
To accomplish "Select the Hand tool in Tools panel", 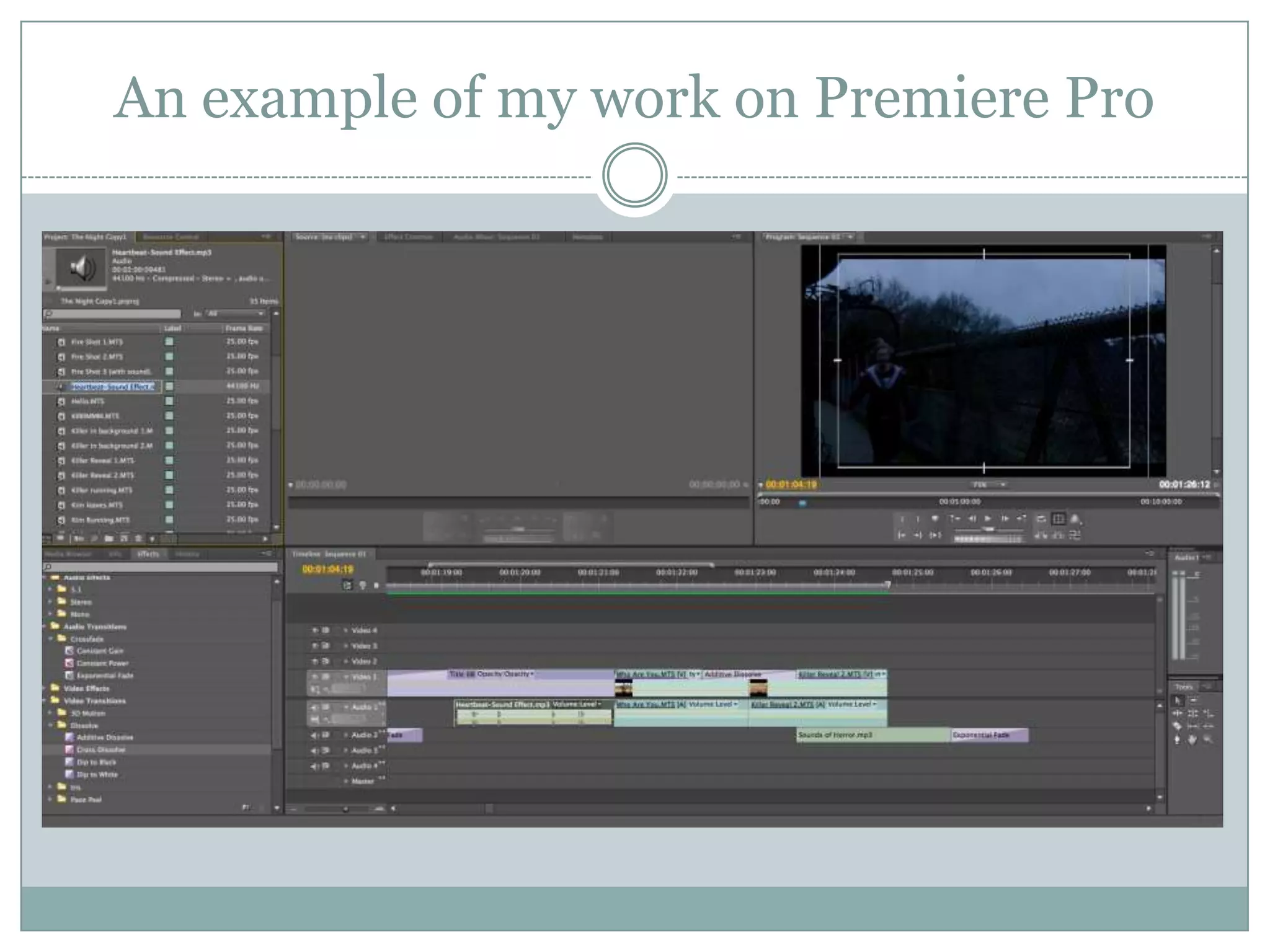I will coord(1192,739).
